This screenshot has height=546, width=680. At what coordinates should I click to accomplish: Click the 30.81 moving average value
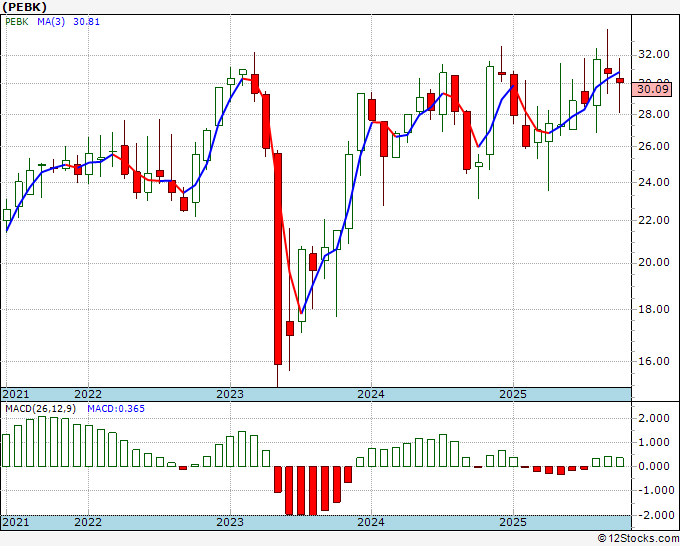(x=86, y=22)
